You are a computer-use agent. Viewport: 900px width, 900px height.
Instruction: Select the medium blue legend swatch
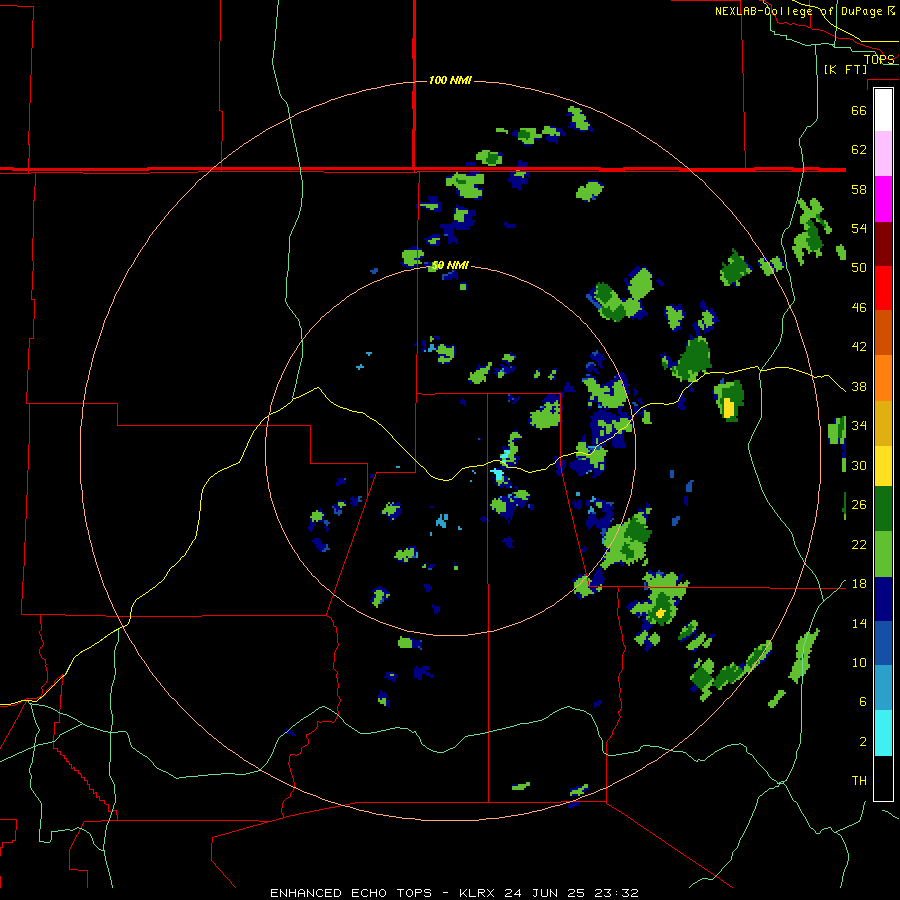pos(883,643)
